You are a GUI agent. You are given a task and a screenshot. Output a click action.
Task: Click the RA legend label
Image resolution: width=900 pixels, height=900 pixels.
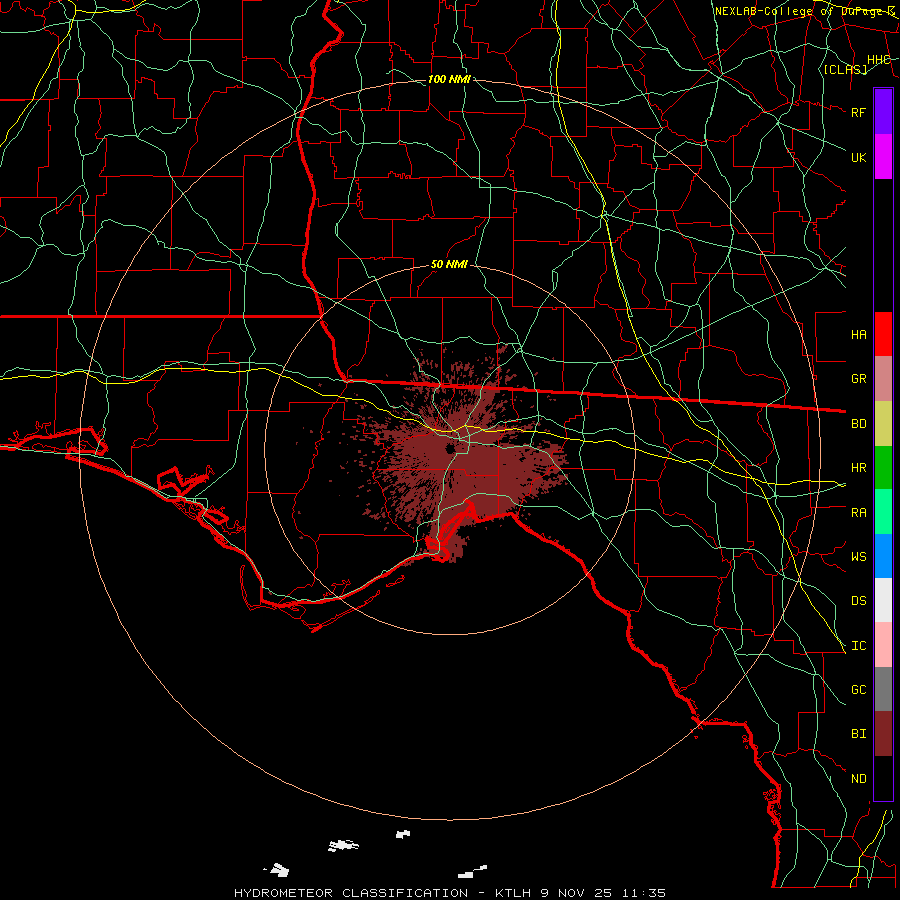[858, 513]
